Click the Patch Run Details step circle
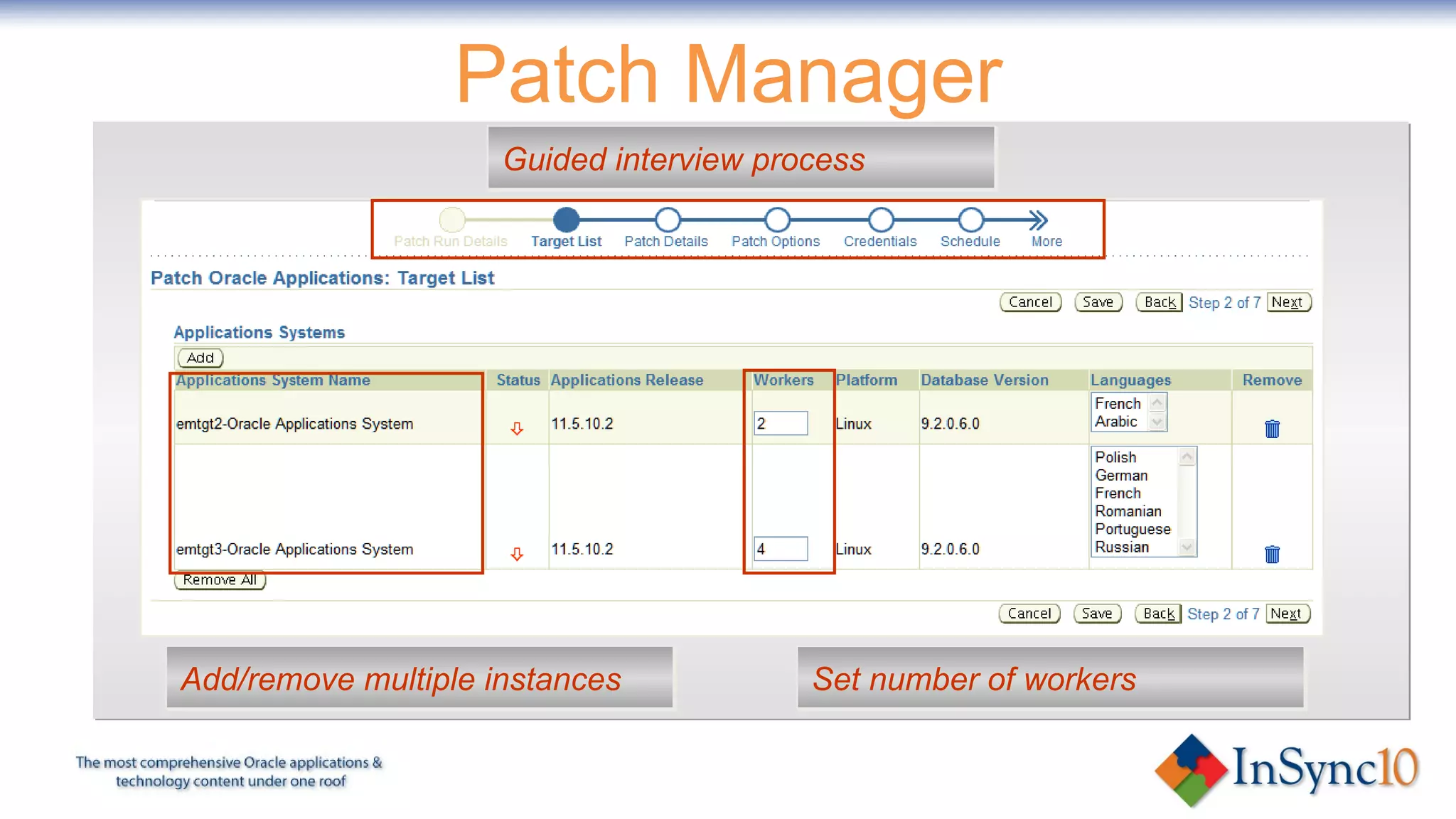This screenshot has width=1456, height=819. [451, 220]
